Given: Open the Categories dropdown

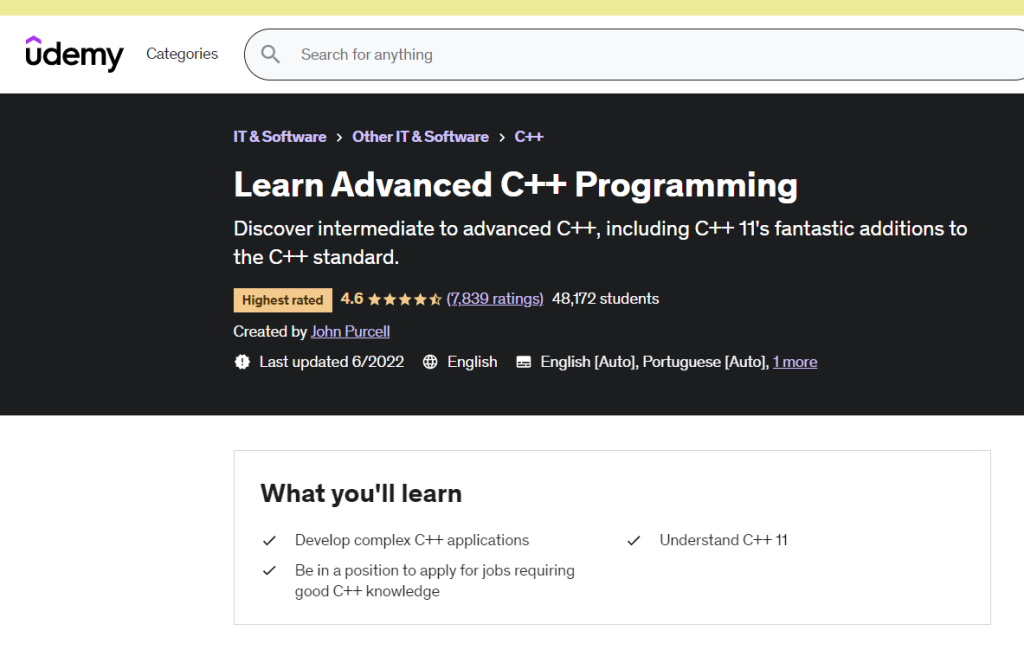Looking at the screenshot, I should tap(181, 54).
